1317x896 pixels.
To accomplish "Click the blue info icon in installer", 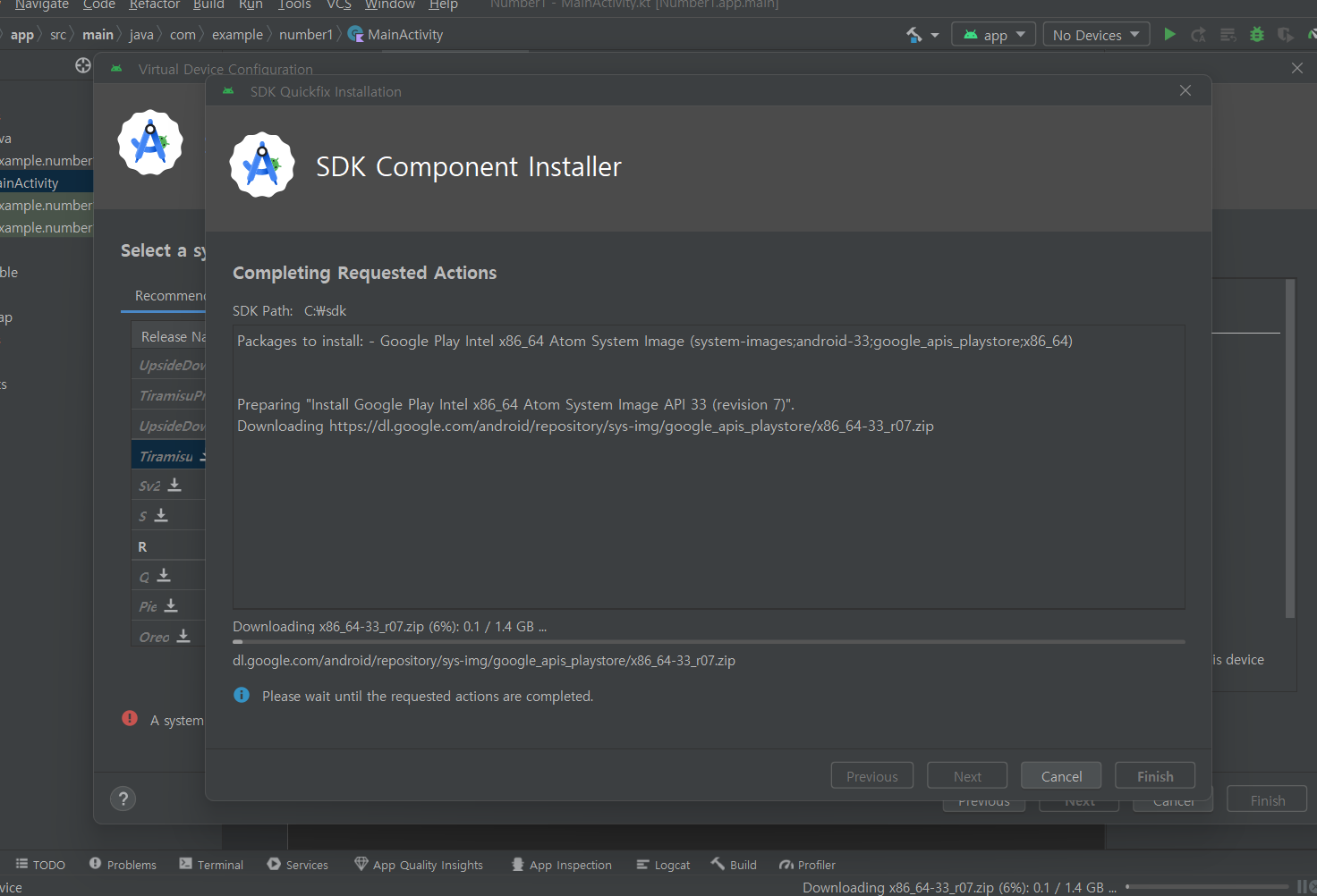I will coord(242,695).
